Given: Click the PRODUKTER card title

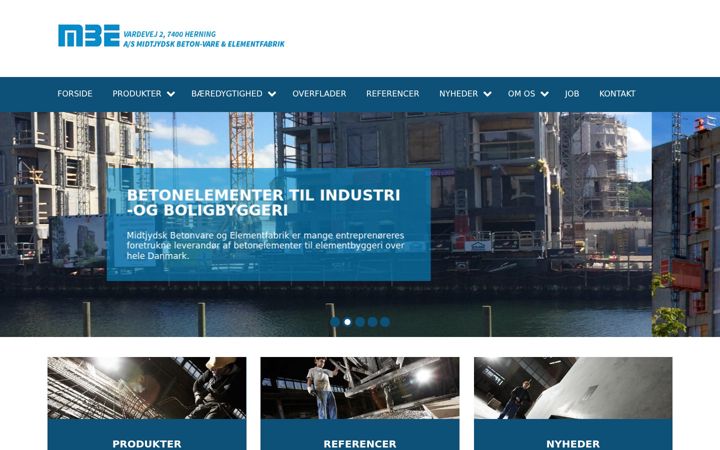Looking at the screenshot, I should pos(147,444).
